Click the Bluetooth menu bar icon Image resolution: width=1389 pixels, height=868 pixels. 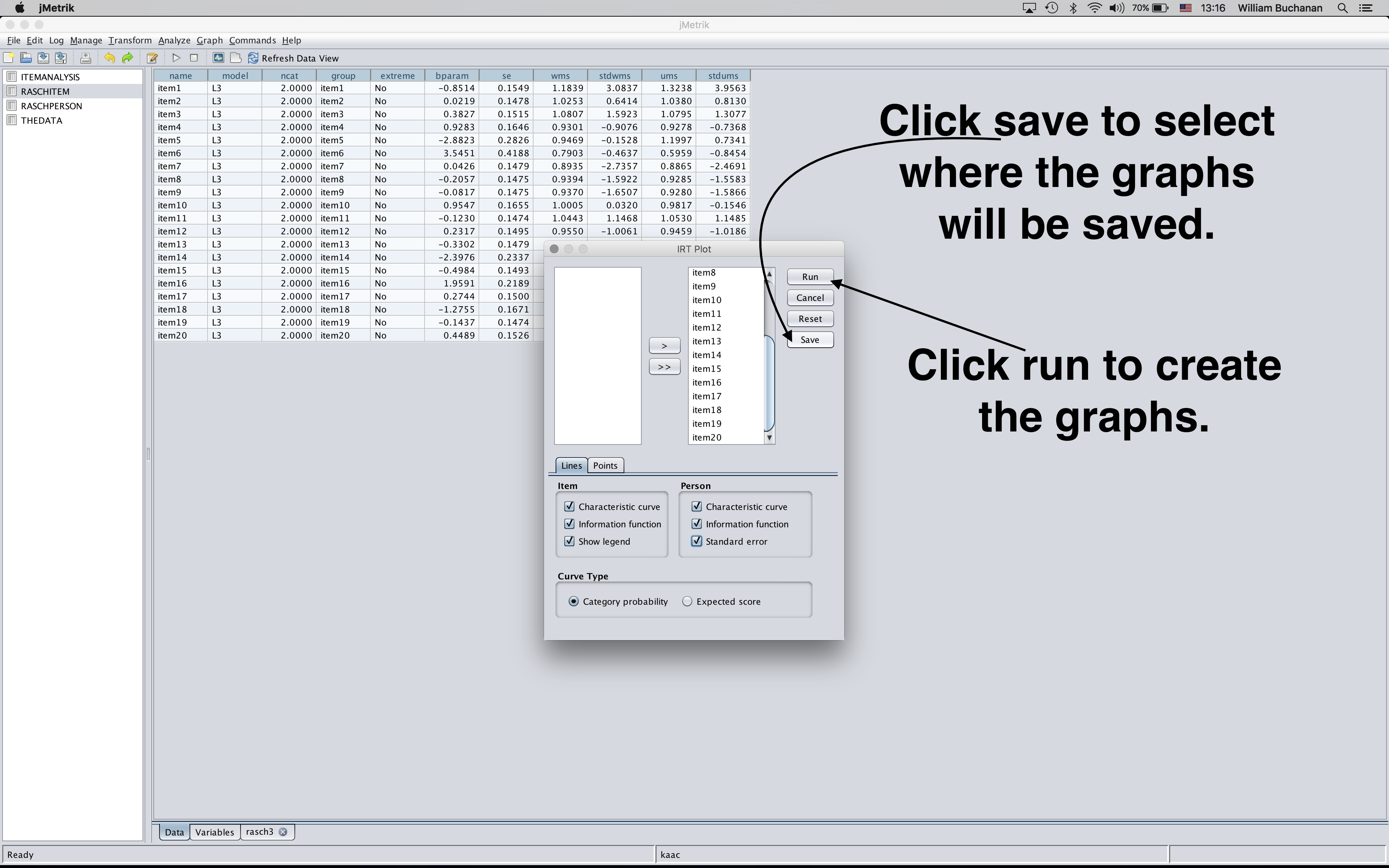click(x=1073, y=8)
